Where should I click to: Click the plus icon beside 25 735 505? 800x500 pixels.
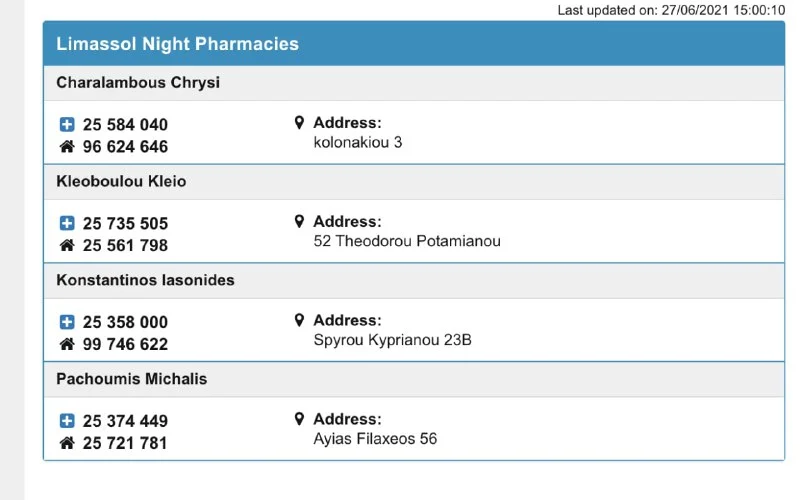coord(67,224)
